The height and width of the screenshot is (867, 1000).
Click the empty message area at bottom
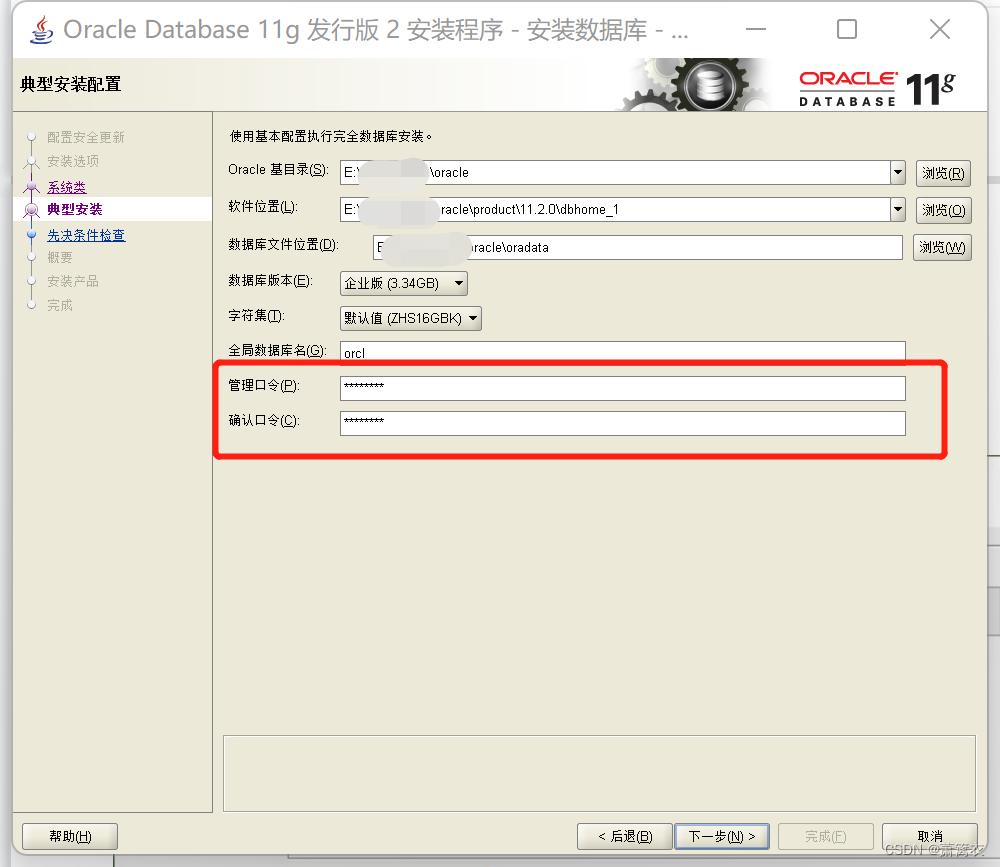pyautogui.click(x=599, y=773)
